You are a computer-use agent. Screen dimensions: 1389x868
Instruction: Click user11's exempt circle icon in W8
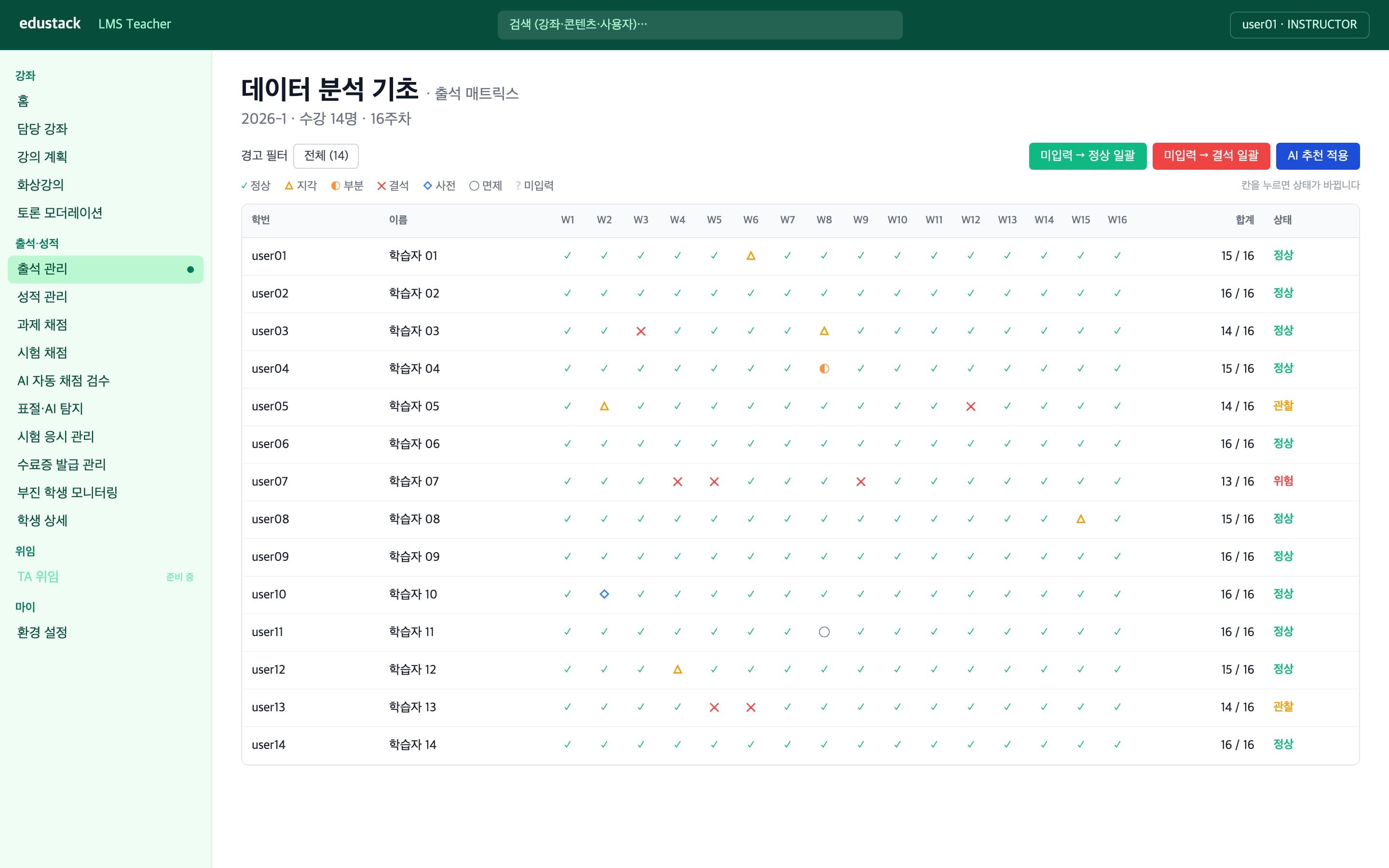(x=824, y=632)
